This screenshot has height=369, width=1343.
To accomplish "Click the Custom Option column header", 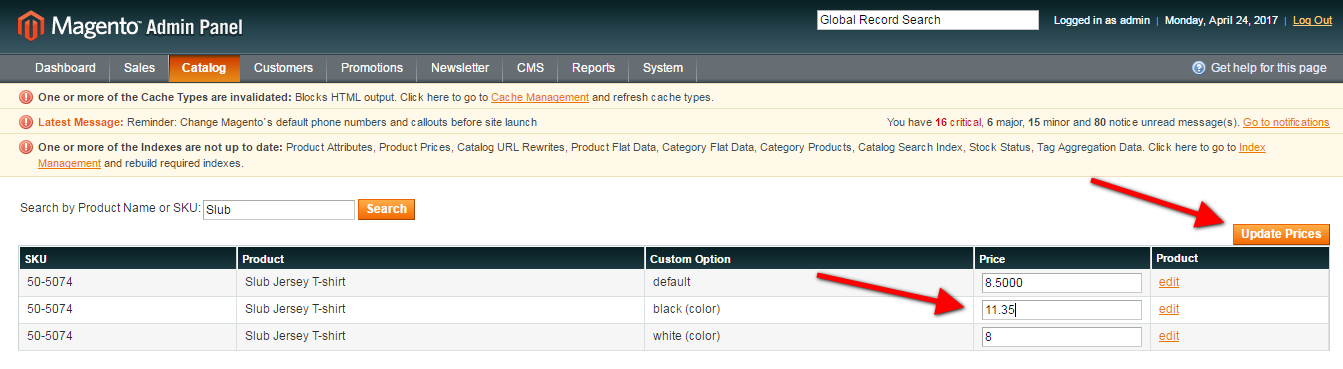I will (x=810, y=258).
